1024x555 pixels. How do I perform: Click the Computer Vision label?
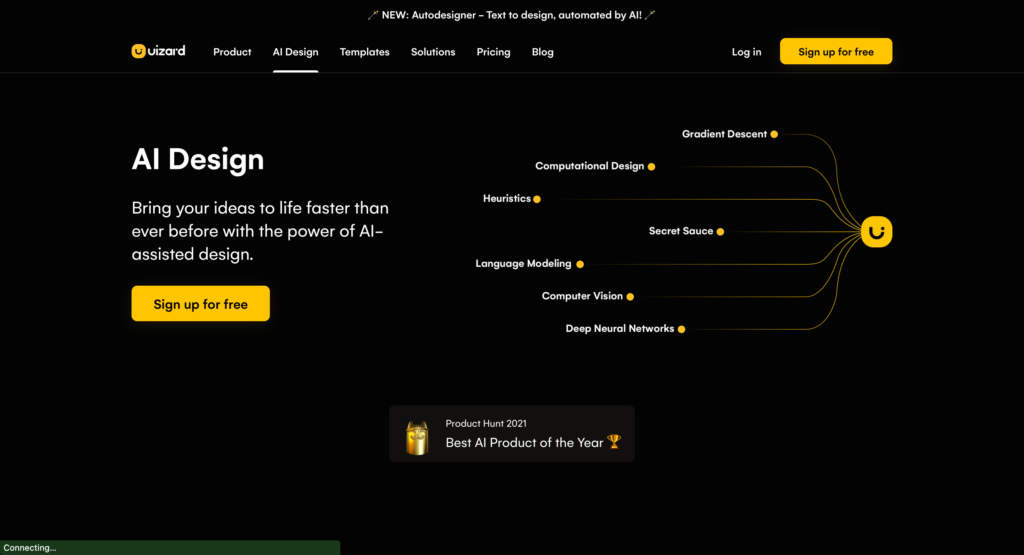click(x=582, y=296)
